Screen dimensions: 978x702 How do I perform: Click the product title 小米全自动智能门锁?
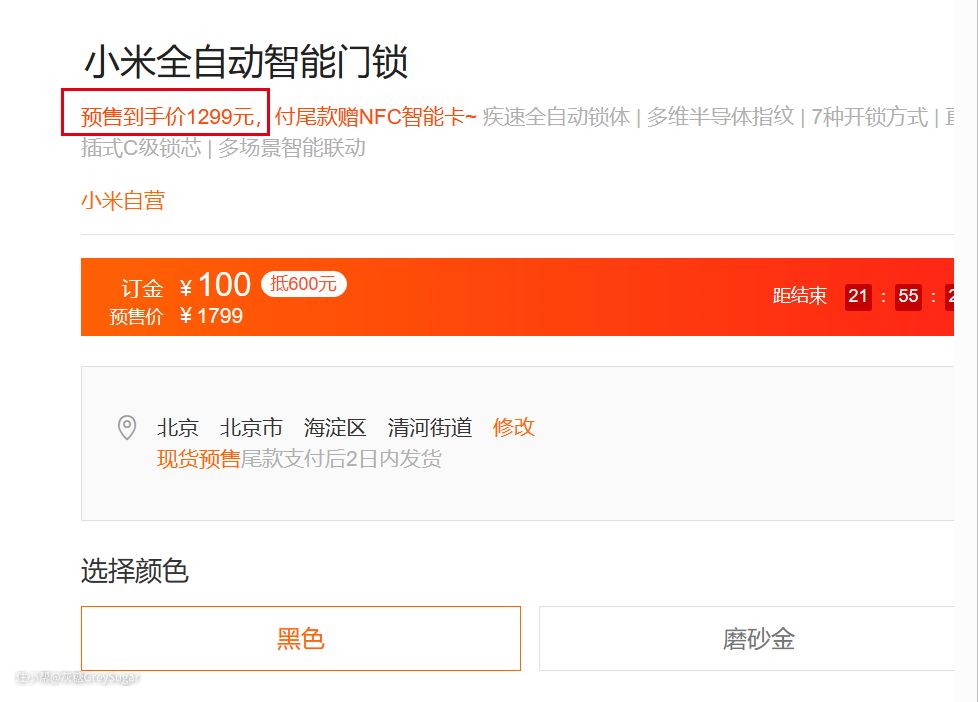coord(246,62)
